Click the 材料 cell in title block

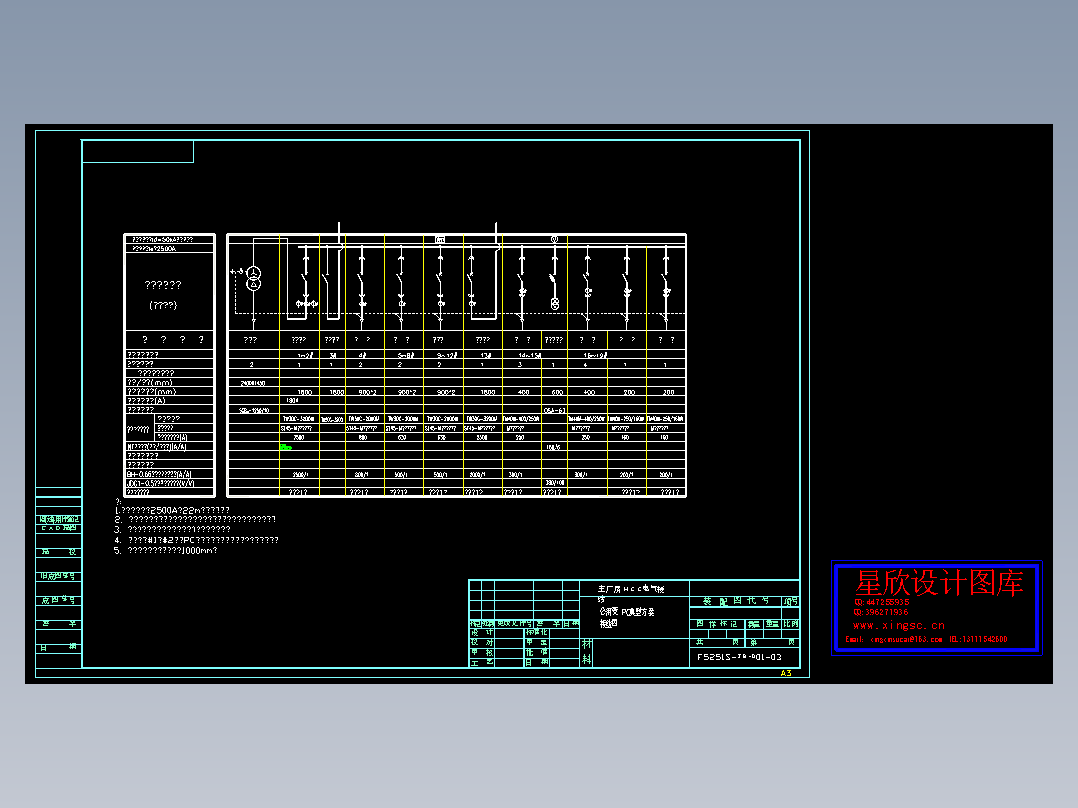(x=586, y=651)
